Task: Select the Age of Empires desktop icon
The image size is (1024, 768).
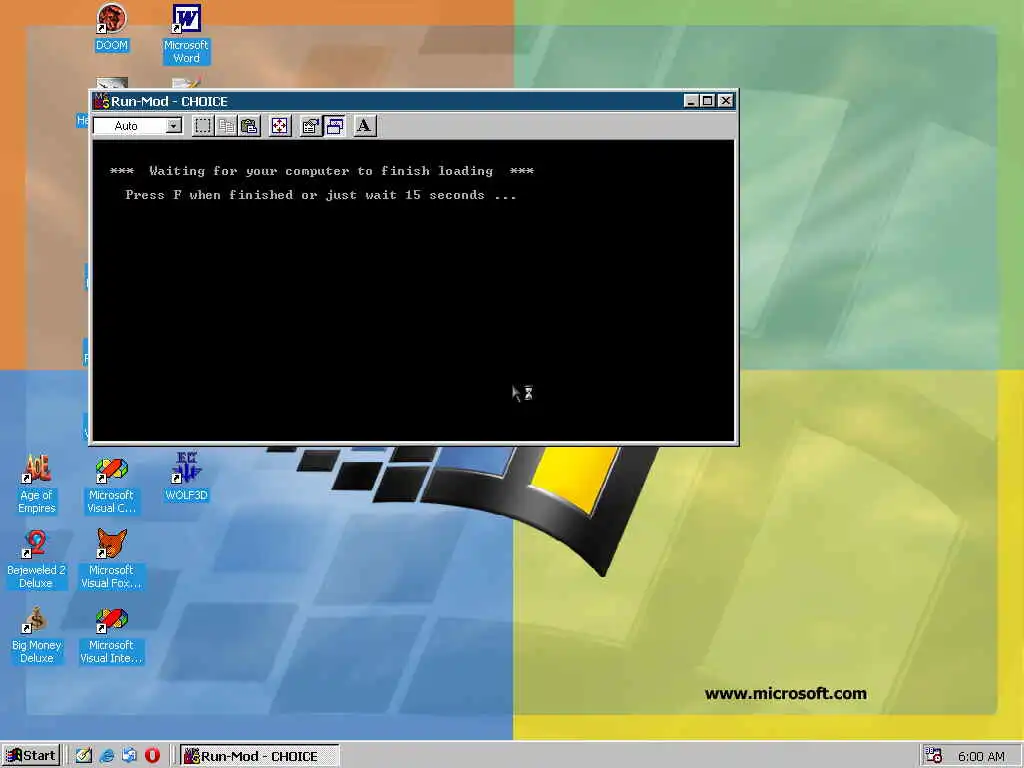Action: [37, 484]
